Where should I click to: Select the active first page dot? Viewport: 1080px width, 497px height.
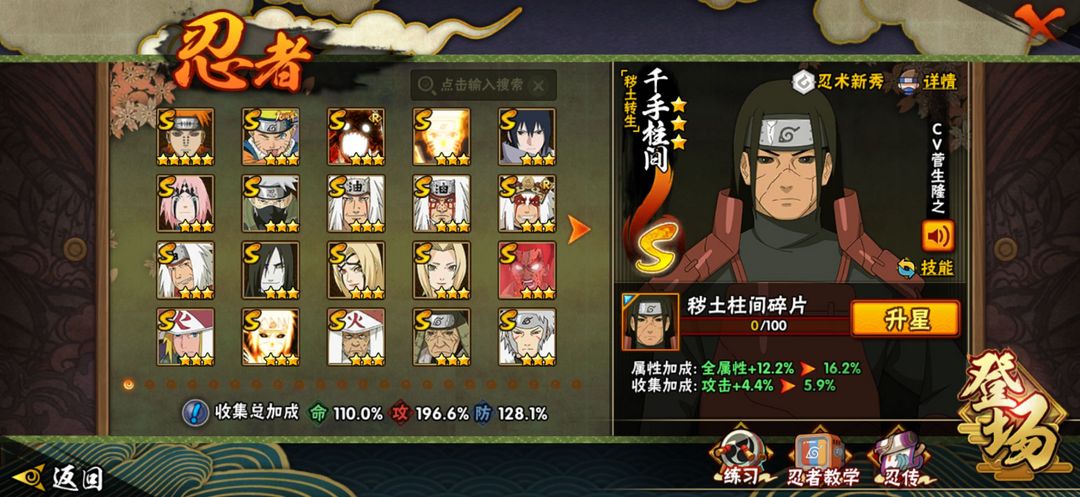(128, 384)
